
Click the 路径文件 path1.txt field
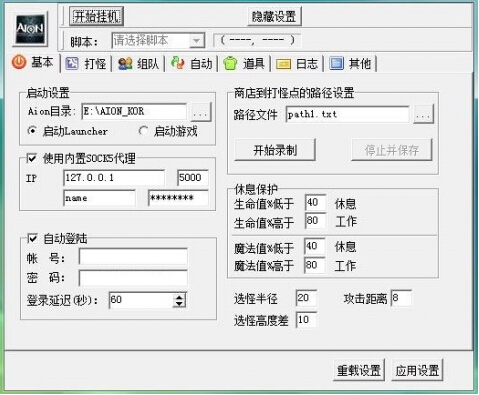pyautogui.click(x=347, y=114)
